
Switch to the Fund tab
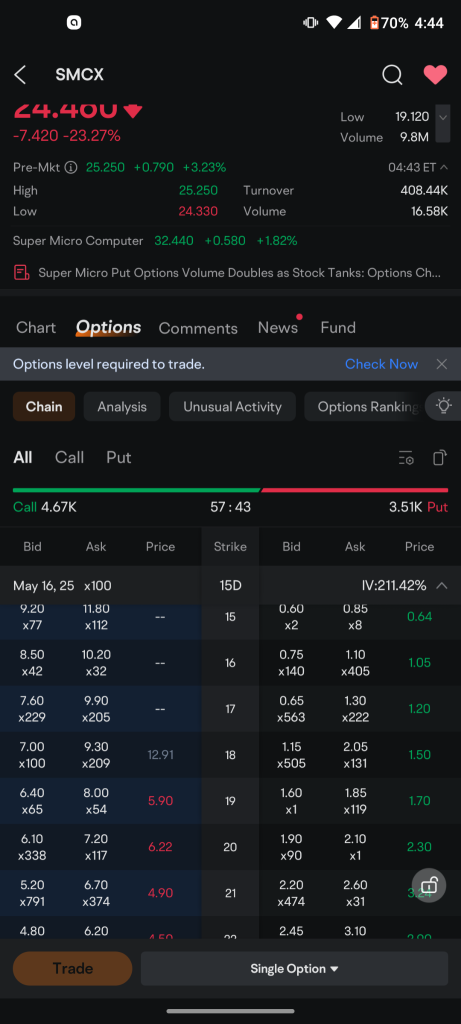click(338, 327)
